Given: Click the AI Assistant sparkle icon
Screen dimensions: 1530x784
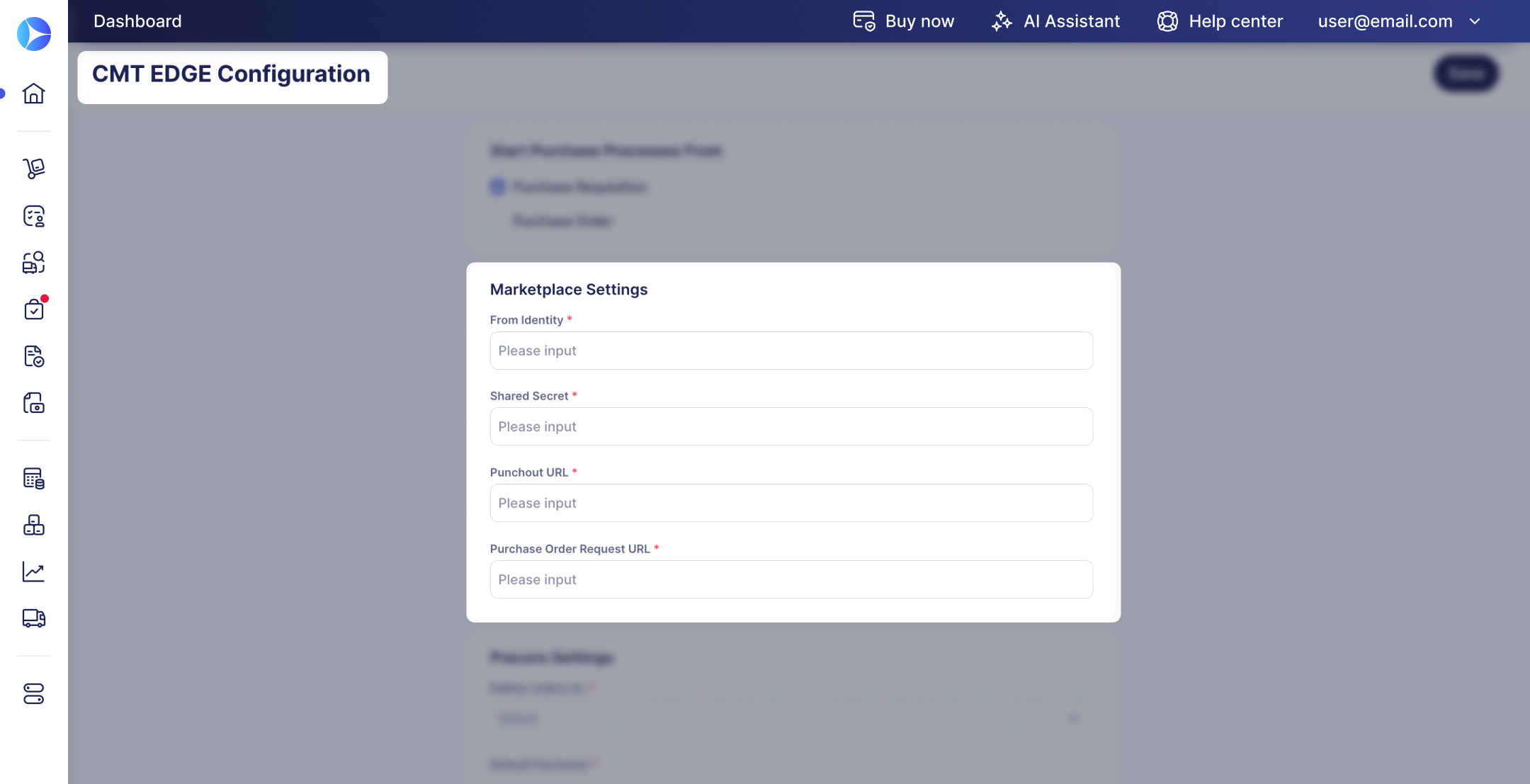Looking at the screenshot, I should tap(1002, 21).
